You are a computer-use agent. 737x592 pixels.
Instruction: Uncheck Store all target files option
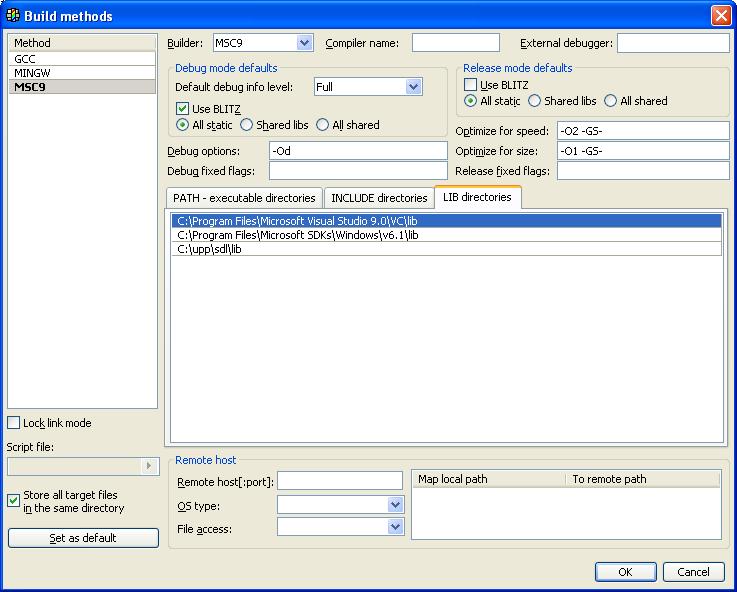click(14, 501)
